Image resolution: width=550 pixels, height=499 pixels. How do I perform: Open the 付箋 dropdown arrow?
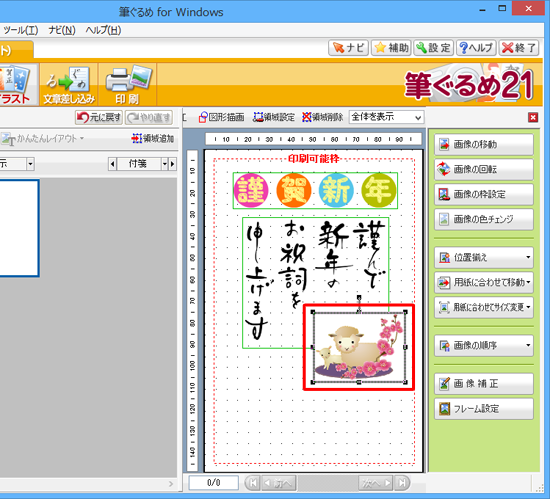(165, 164)
